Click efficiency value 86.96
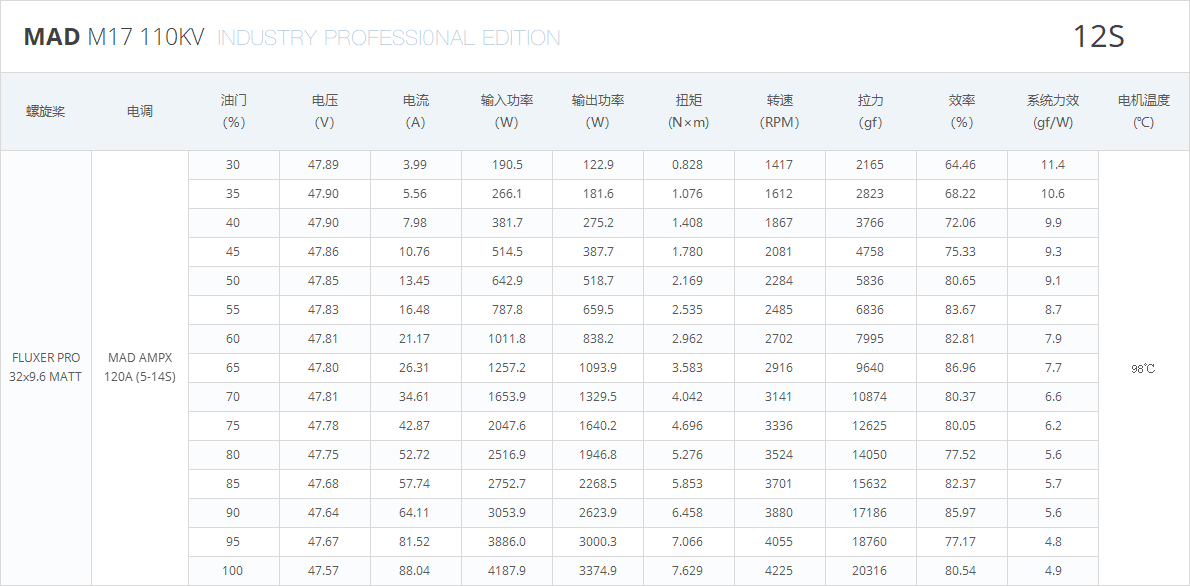 point(961,367)
